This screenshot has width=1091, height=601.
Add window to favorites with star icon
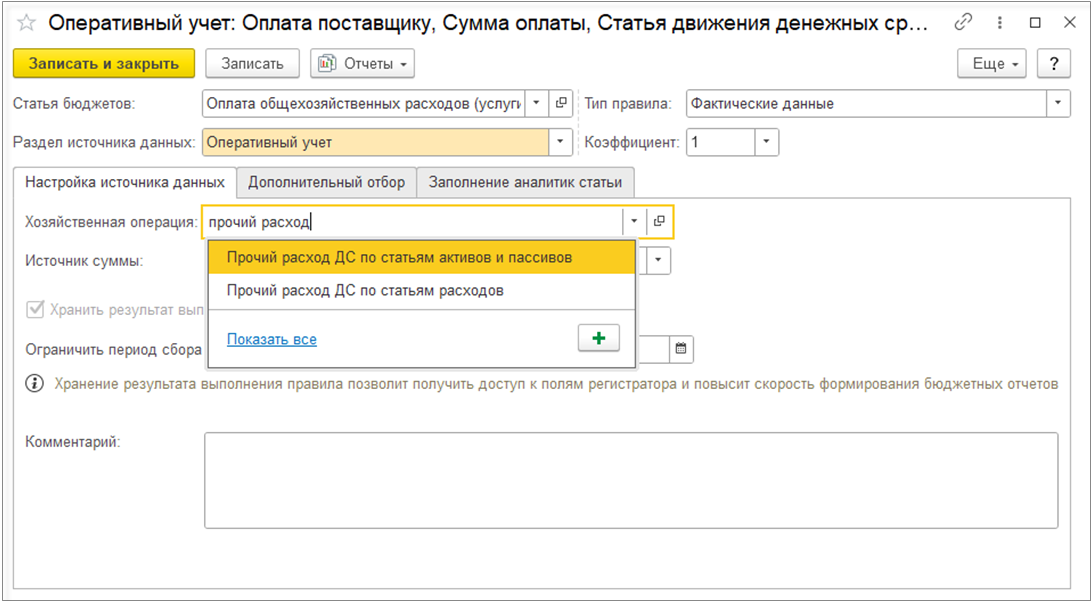27,23
